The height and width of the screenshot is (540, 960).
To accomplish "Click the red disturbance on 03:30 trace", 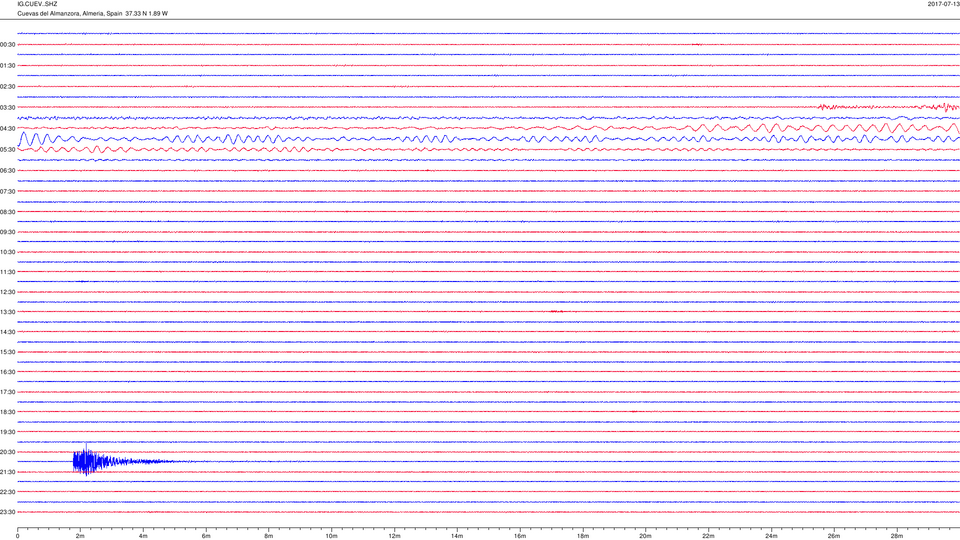I will pyautogui.click(x=889, y=107).
